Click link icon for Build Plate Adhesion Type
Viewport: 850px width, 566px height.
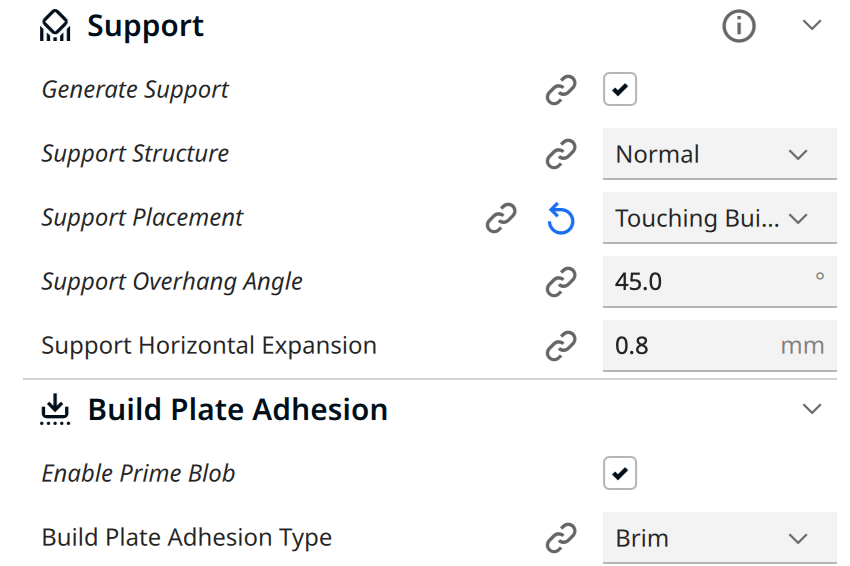[561, 538]
